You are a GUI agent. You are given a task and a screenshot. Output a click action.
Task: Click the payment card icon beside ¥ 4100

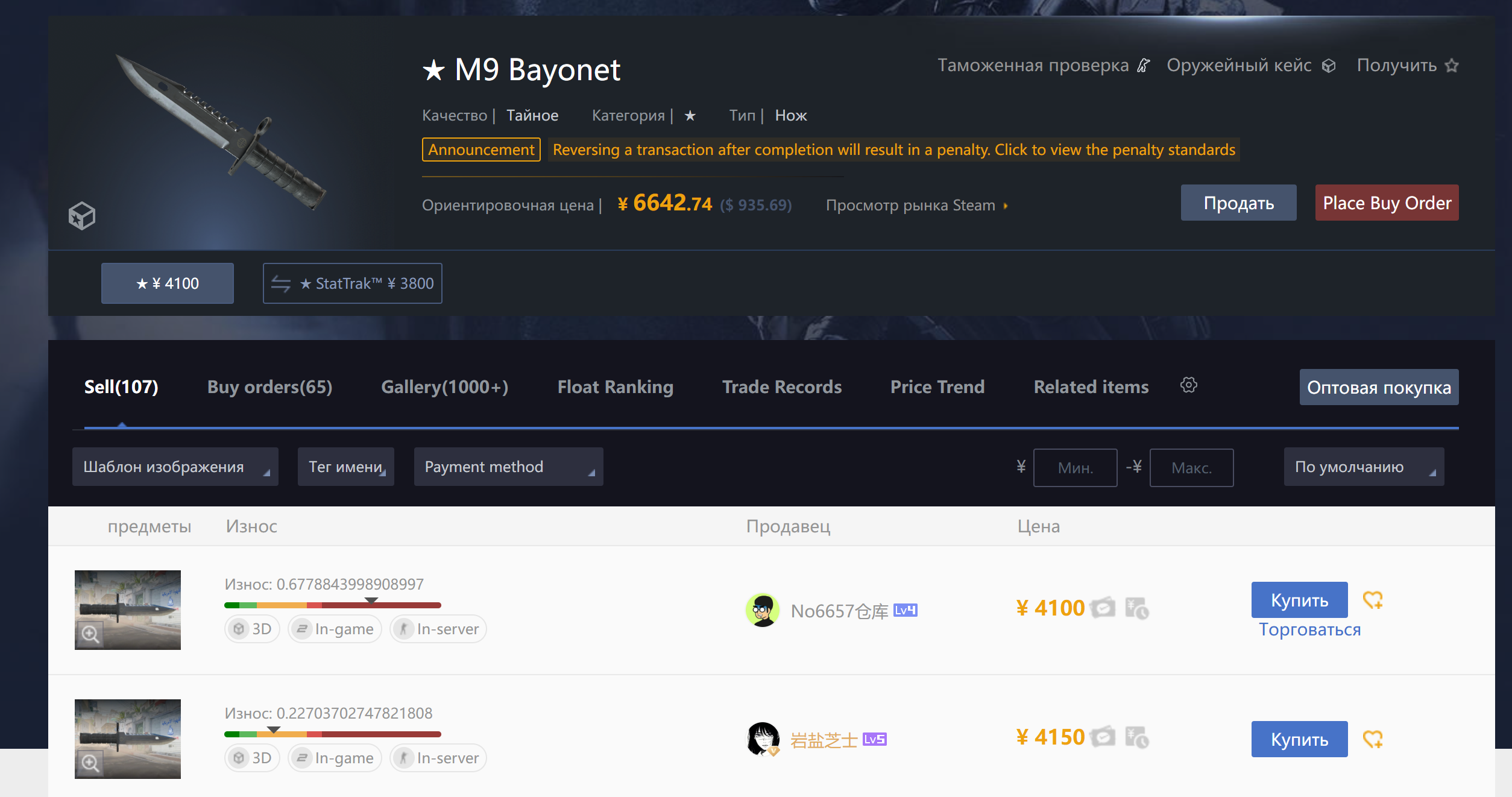tap(1103, 608)
